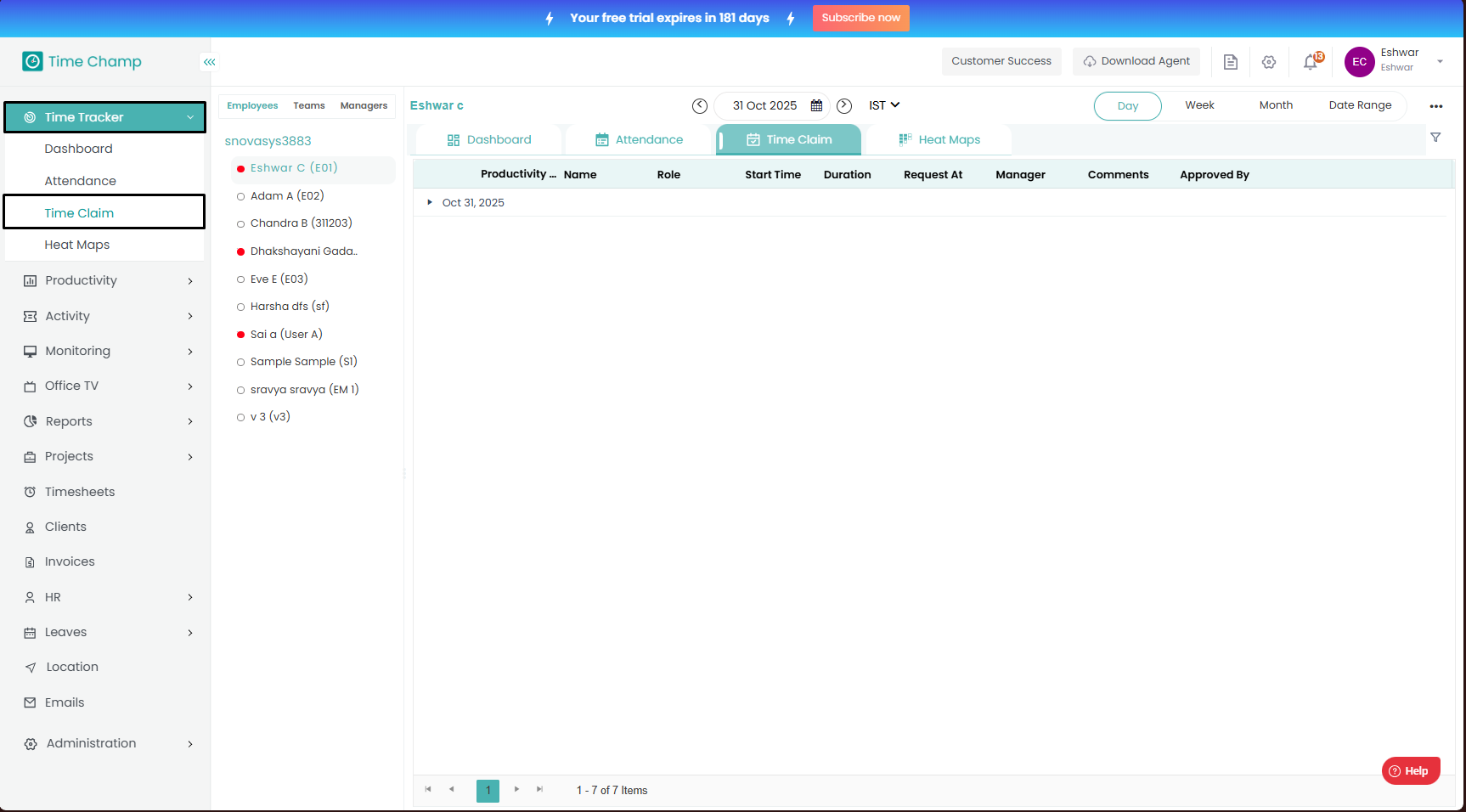Click the Emails sidebar icon
The width and height of the screenshot is (1466, 812).
pos(30,702)
